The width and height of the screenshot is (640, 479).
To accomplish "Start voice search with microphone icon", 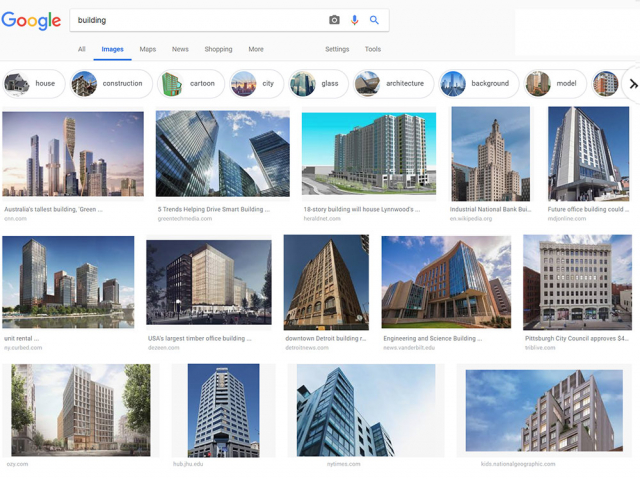I will point(354,20).
